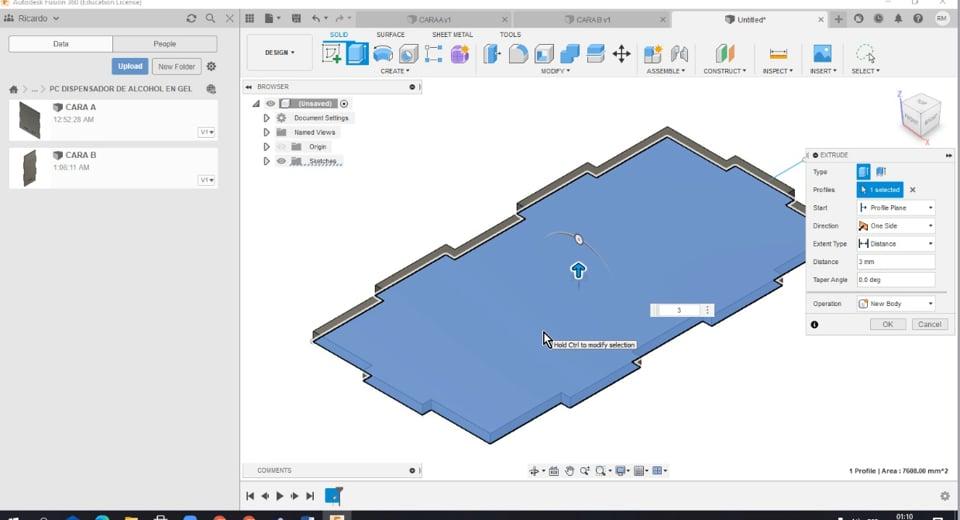Open the Extent Type Distance dropdown

pos(896,244)
